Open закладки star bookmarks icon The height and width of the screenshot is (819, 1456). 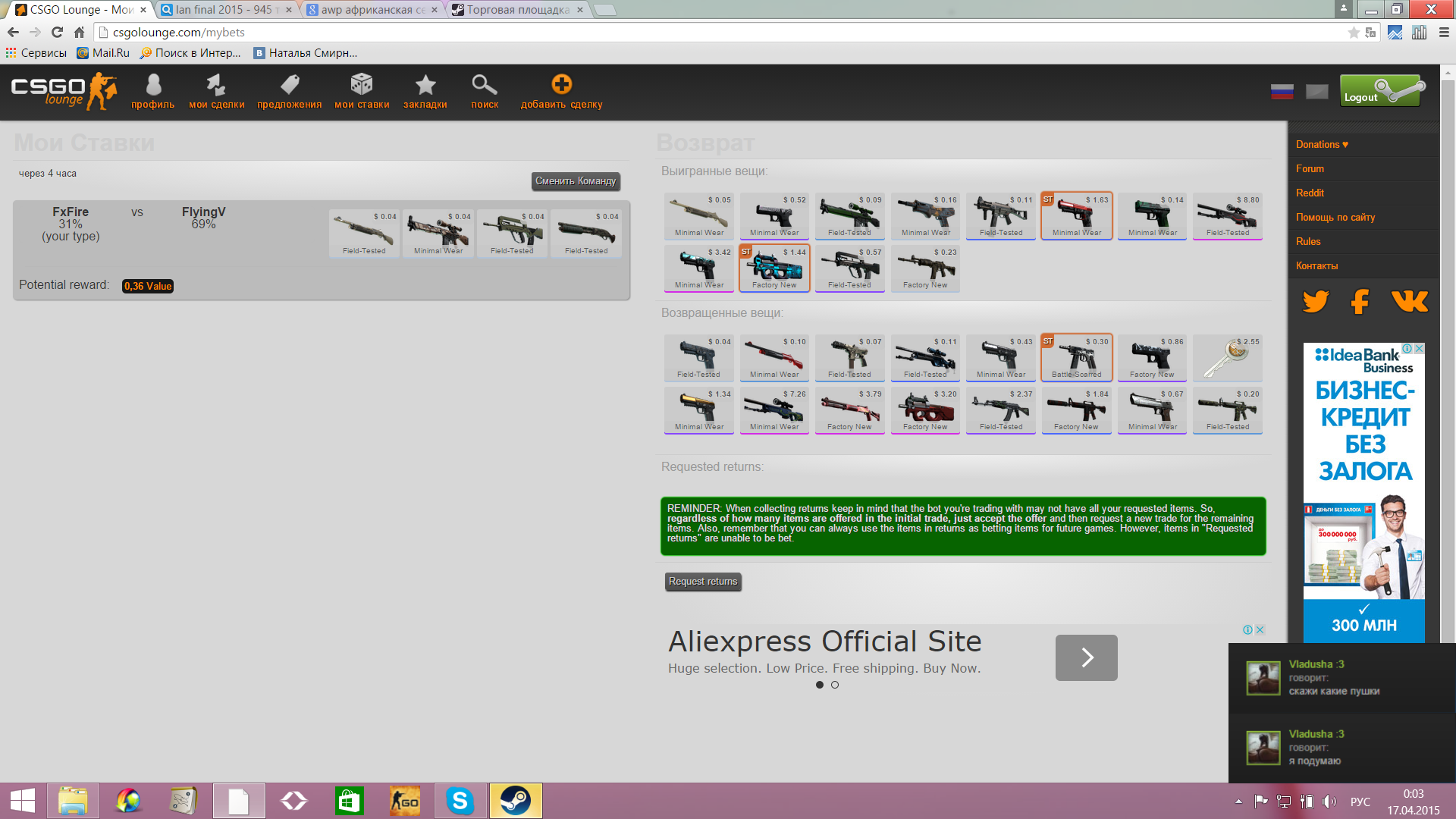click(x=425, y=85)
